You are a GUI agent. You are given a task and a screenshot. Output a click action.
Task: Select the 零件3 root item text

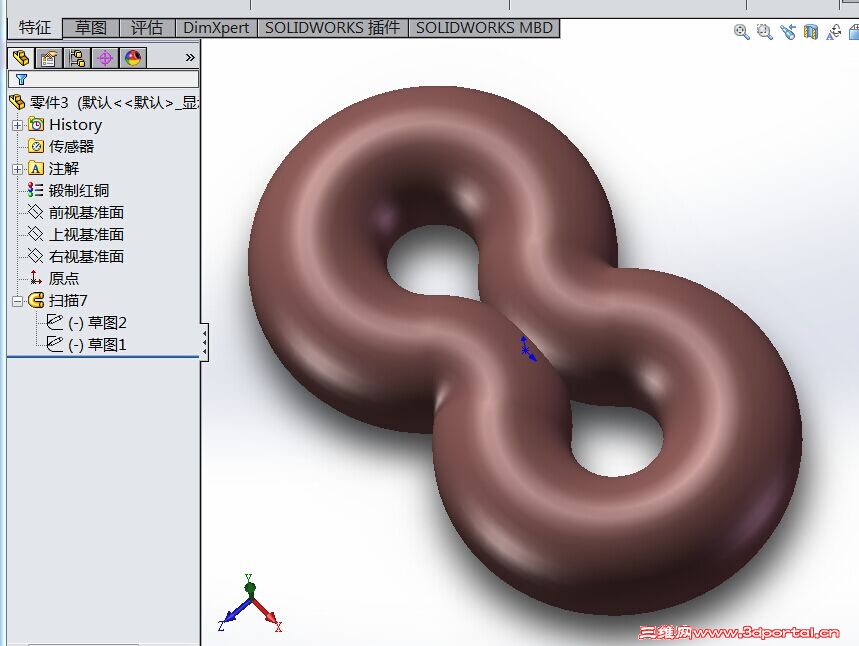[114, 102]
